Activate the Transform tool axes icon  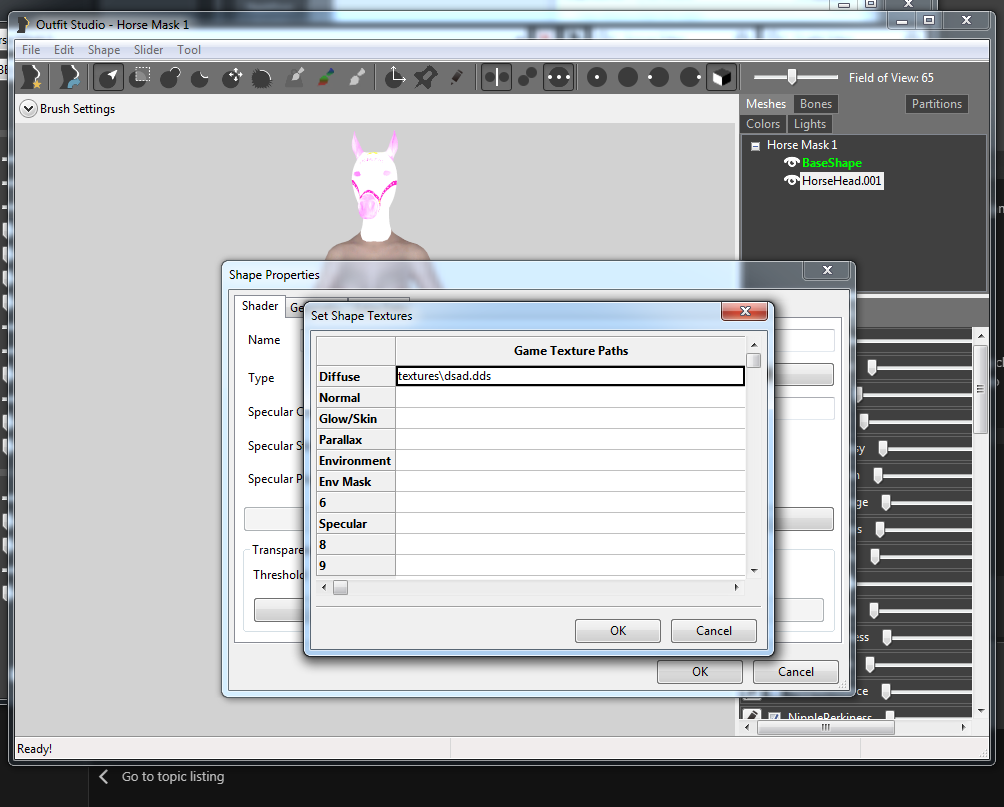coord(395,77)
